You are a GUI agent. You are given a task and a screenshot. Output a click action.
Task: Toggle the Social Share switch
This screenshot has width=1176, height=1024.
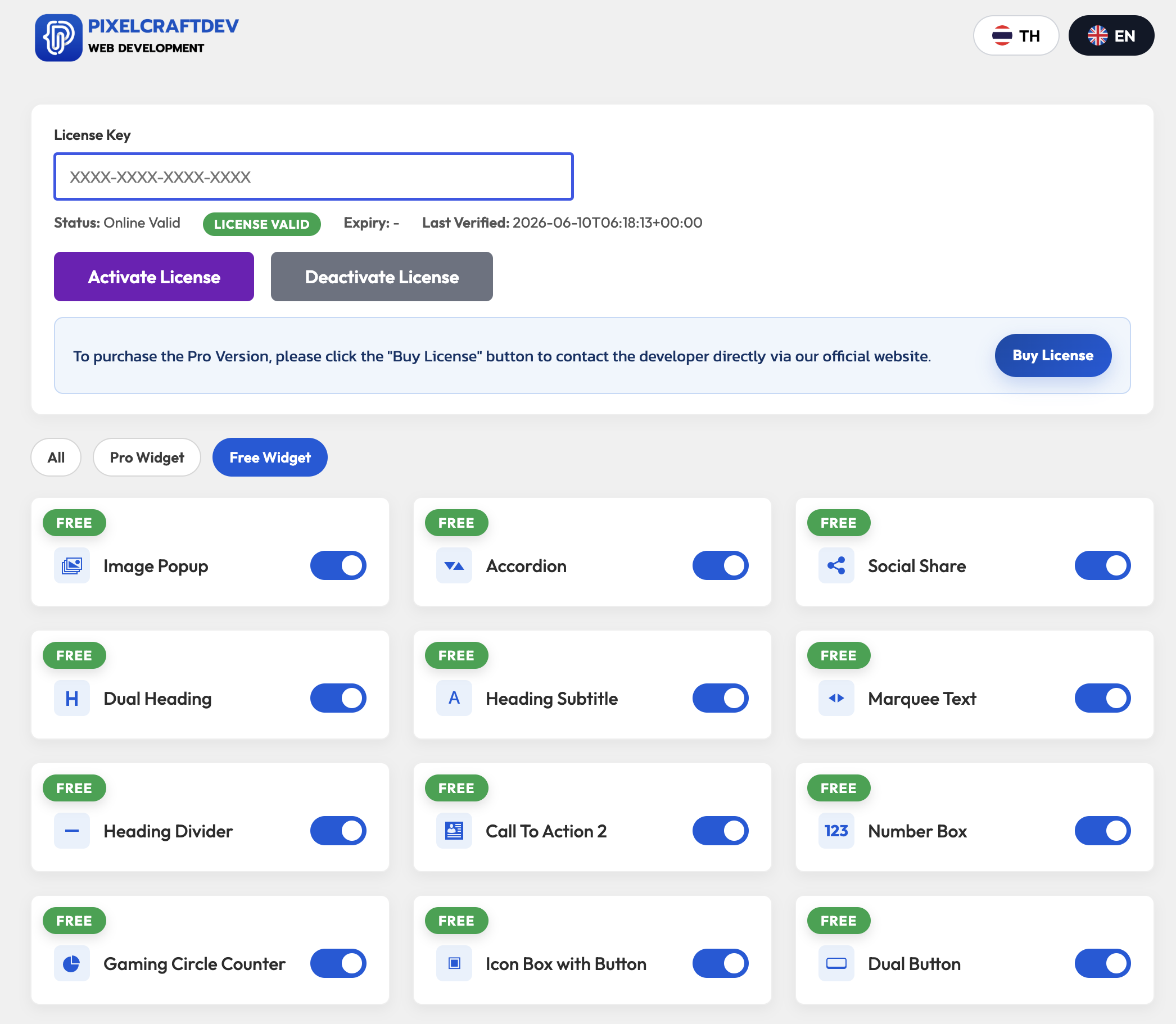pos(1103,566)
